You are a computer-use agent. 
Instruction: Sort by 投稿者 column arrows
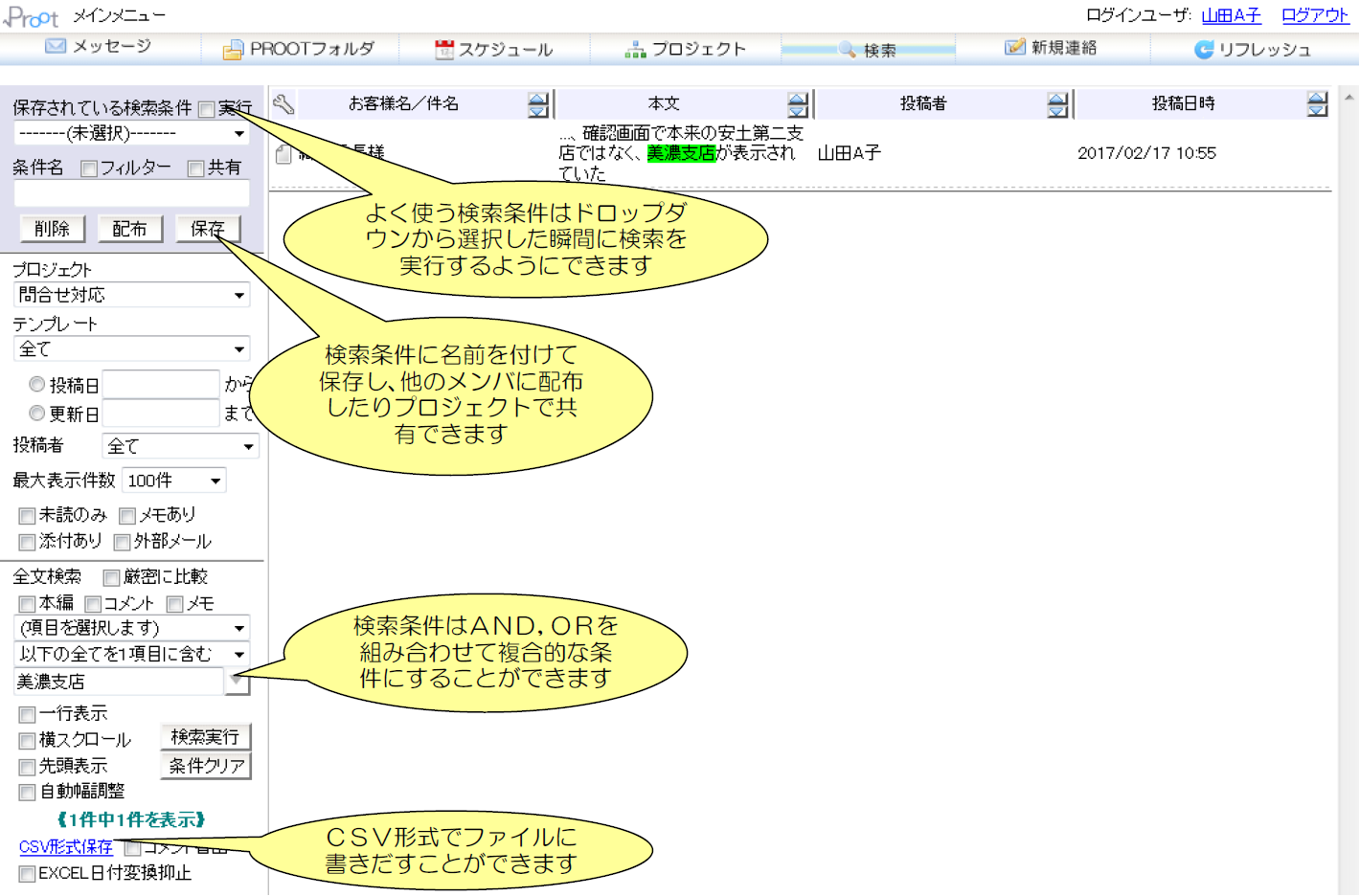1057,105
